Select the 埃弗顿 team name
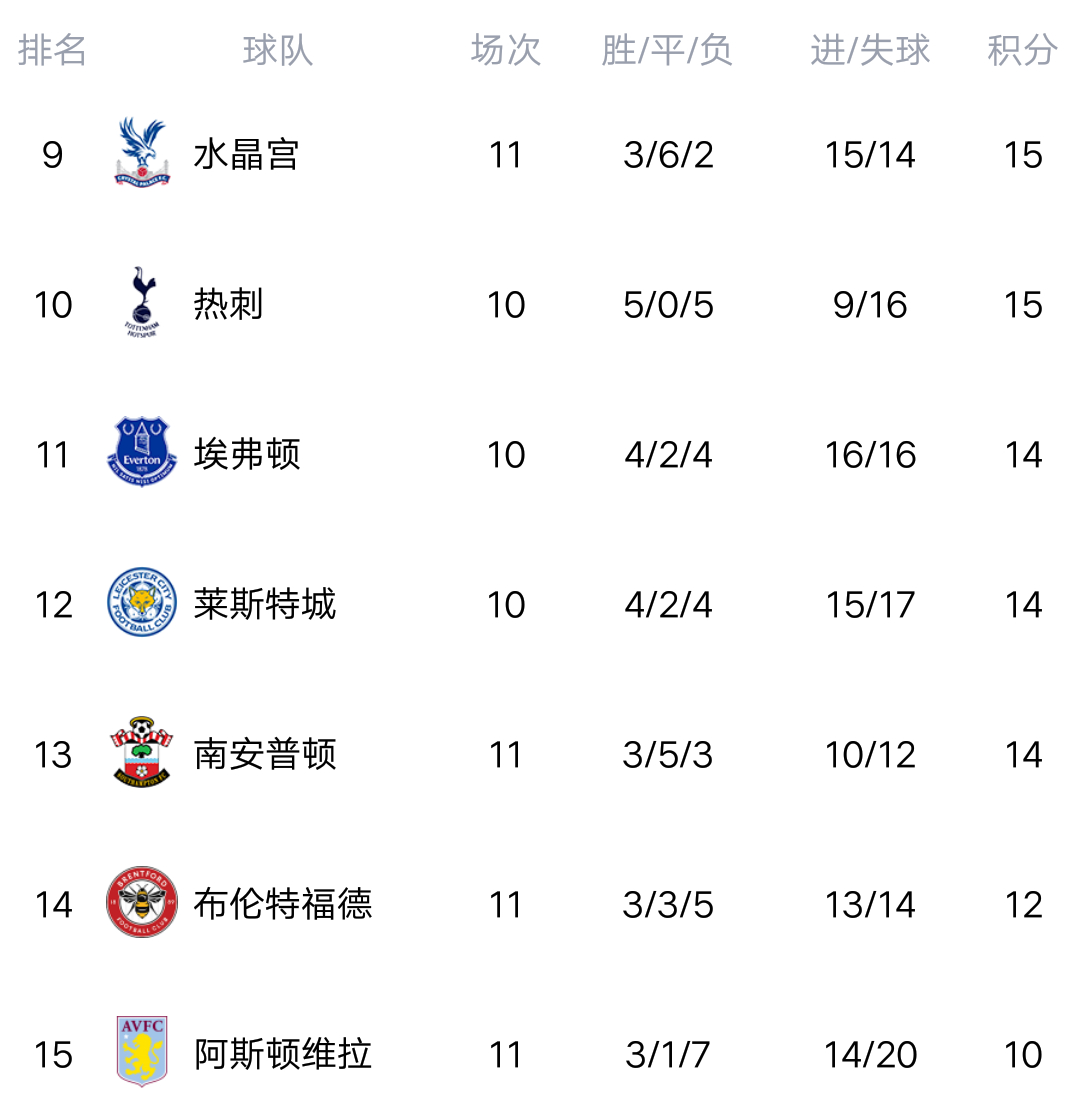 [x=246, y=455]
